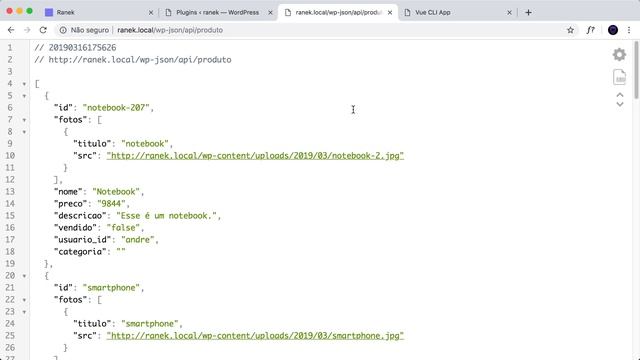
Task: Switch to the Vue CLI App tab
Action: 457,13
